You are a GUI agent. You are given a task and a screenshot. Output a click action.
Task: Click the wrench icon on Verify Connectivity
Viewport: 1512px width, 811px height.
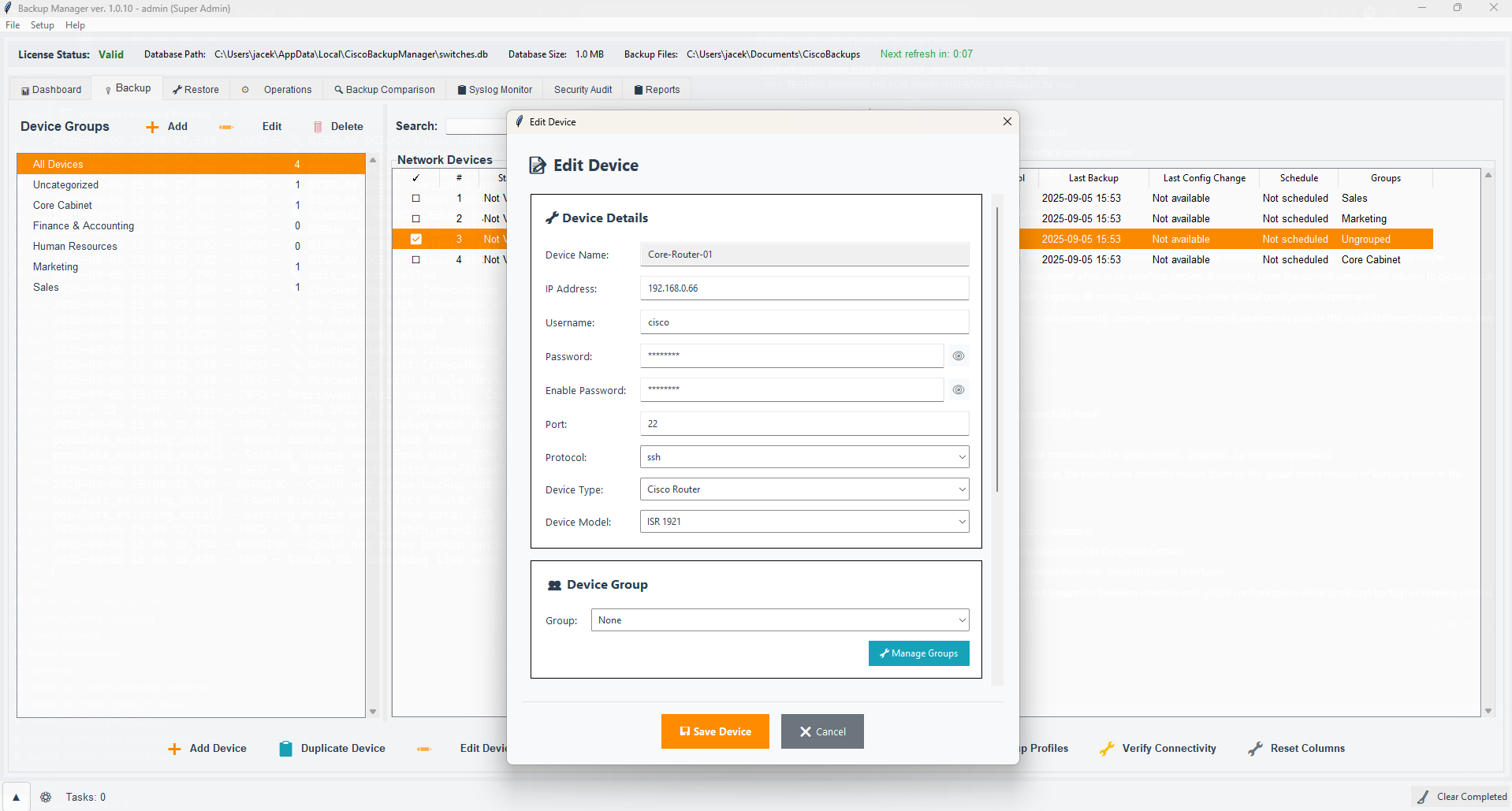click(1107, 749)
